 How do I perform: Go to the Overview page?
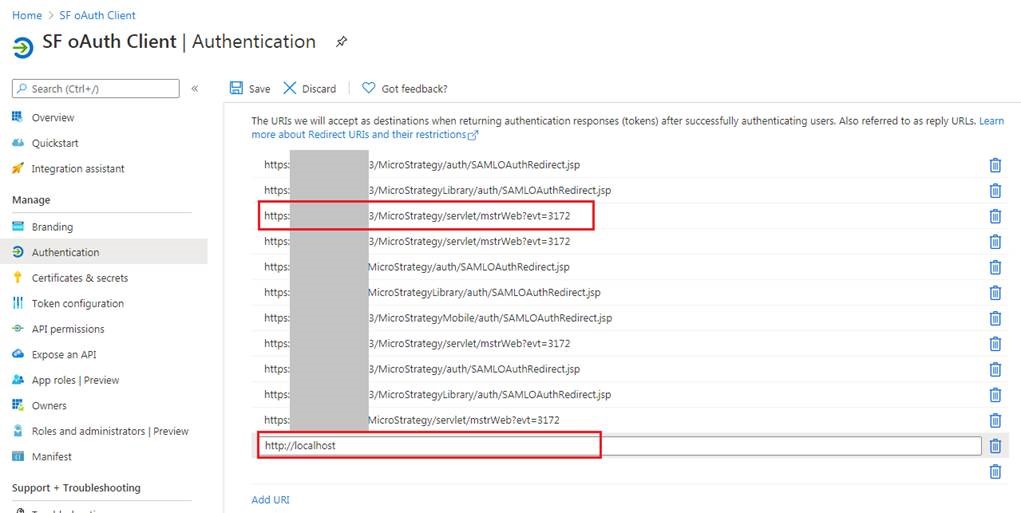coord(52,118)
